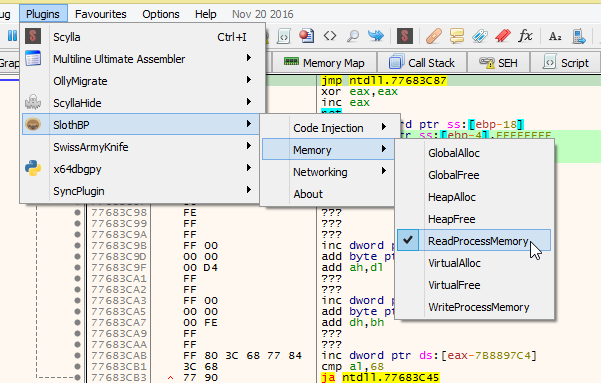This screenshot has height=383, width=601.
Task: Click the labels tag toolbar icon
Action: tap(479, 36)
